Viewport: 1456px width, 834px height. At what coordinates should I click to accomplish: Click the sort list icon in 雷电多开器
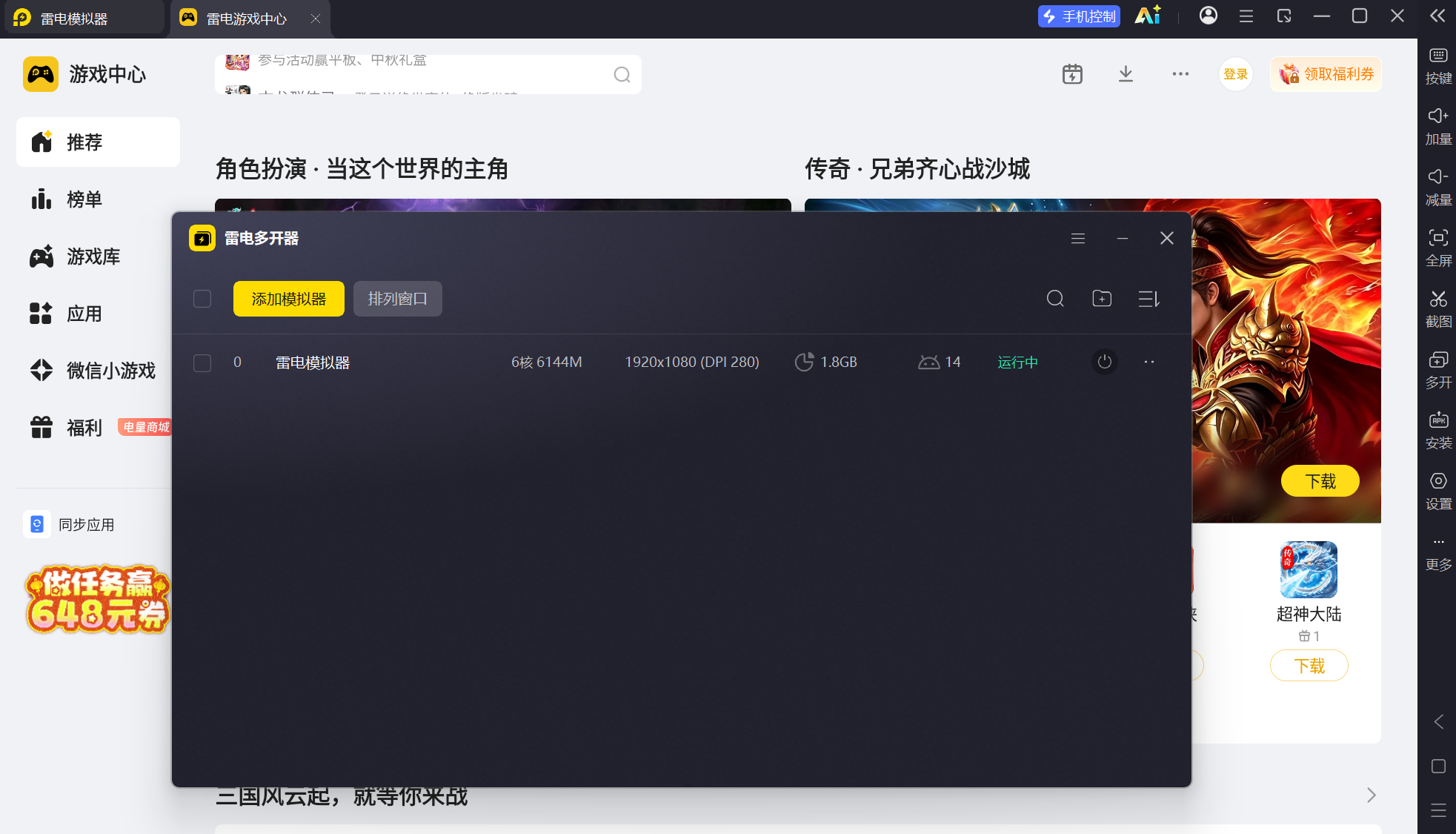pyautogui.click(x=1148, y=299)
